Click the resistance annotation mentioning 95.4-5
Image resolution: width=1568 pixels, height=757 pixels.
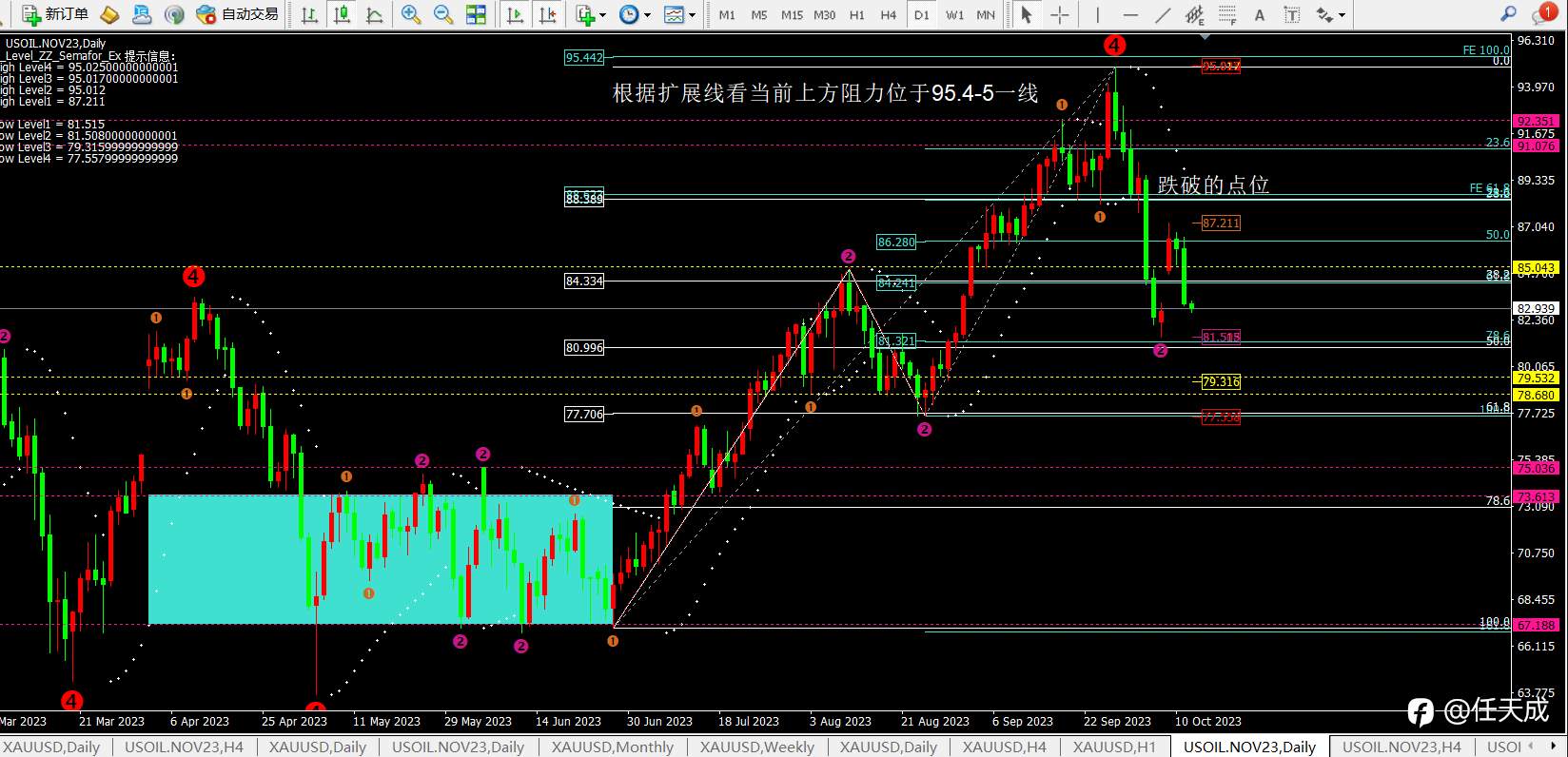(825, 93)
